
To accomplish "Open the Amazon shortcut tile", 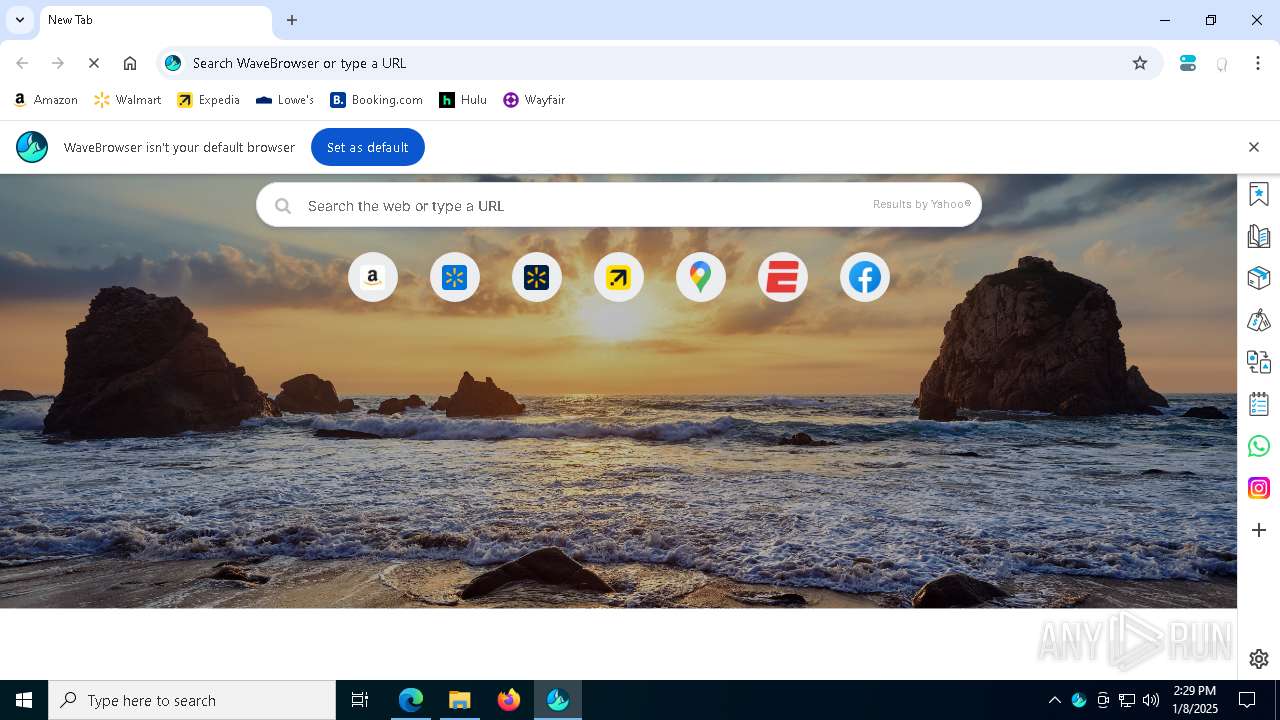I will 373,277.
